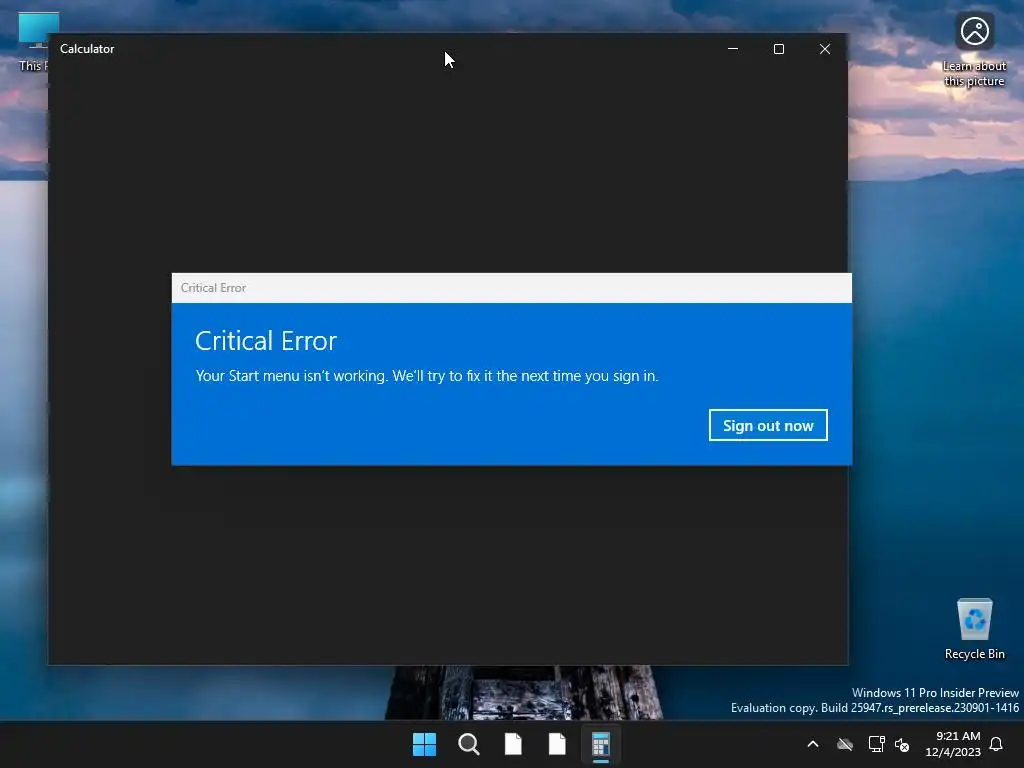1024x768 pixels.
Task: Maximize the Calculator window
Action: click(778, 49)
